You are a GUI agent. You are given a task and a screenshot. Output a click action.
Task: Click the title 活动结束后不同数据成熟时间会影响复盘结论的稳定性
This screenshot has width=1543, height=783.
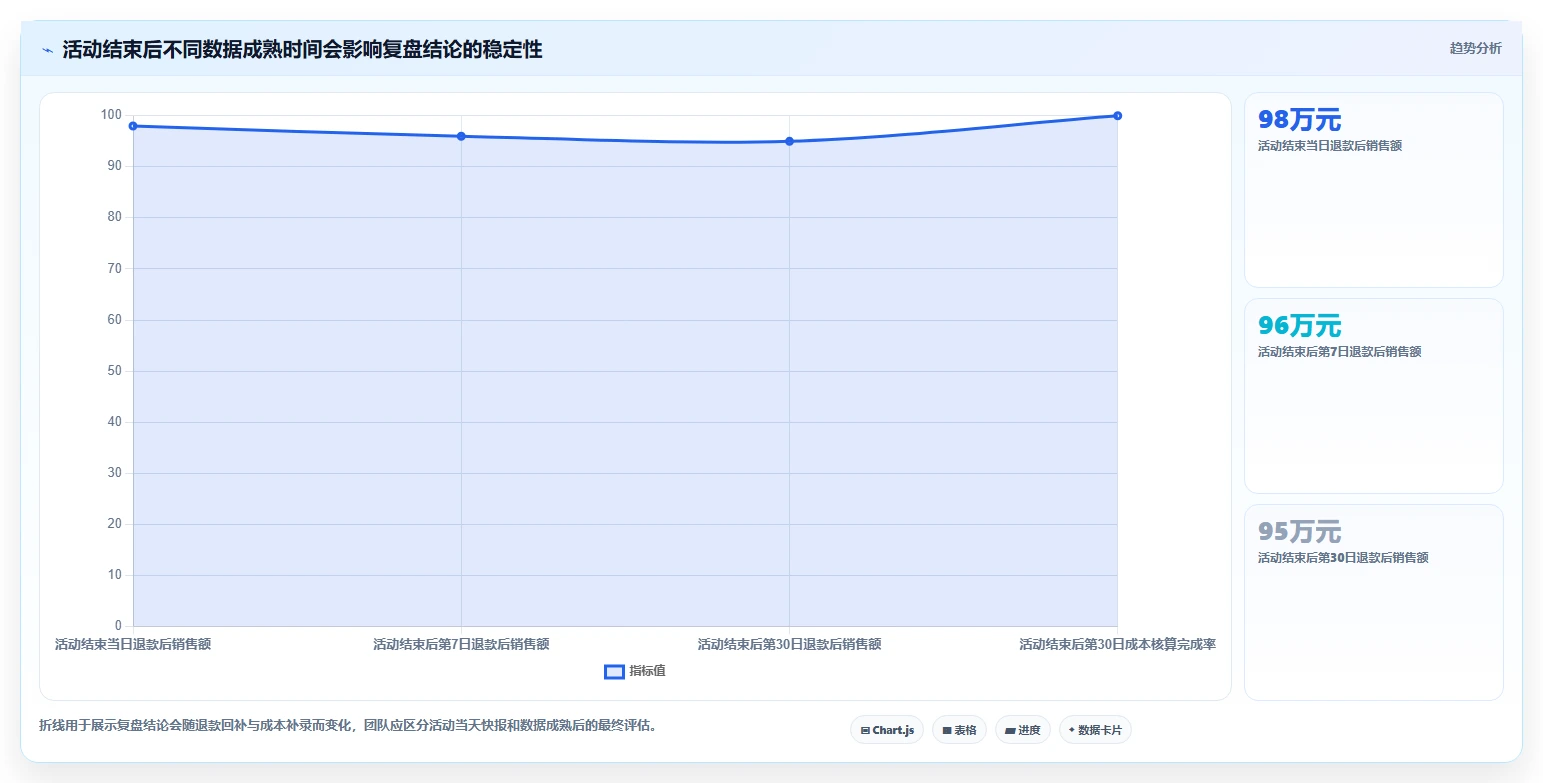pyautogui.click(x=302, y=49)
